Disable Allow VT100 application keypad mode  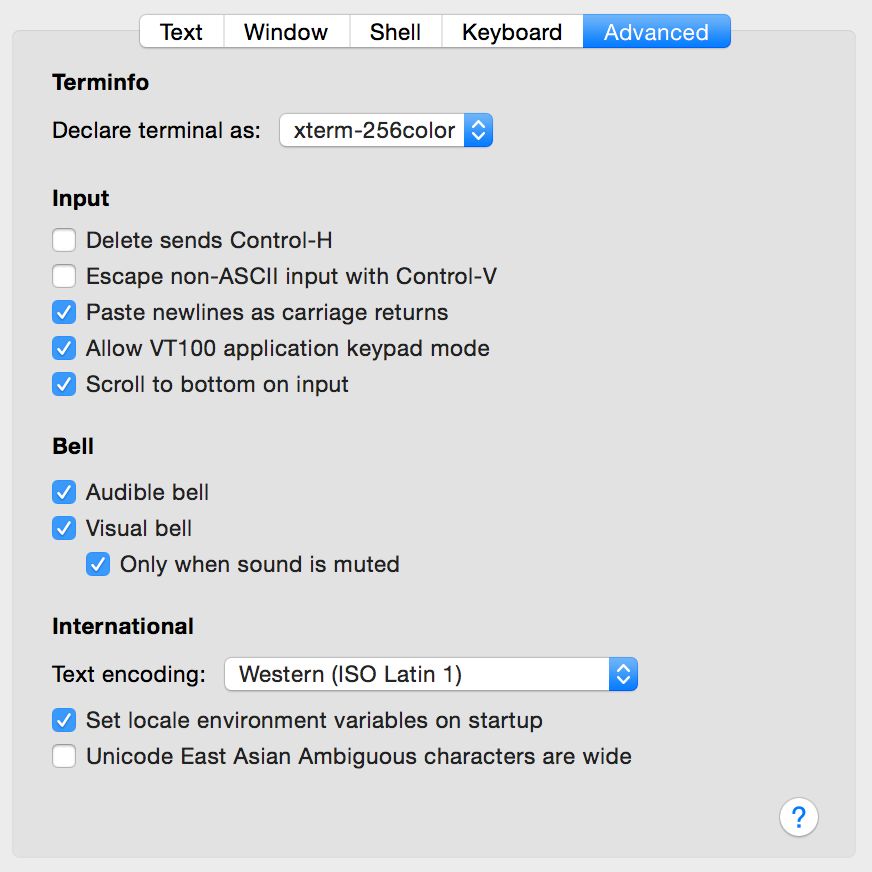click(64, 348)
